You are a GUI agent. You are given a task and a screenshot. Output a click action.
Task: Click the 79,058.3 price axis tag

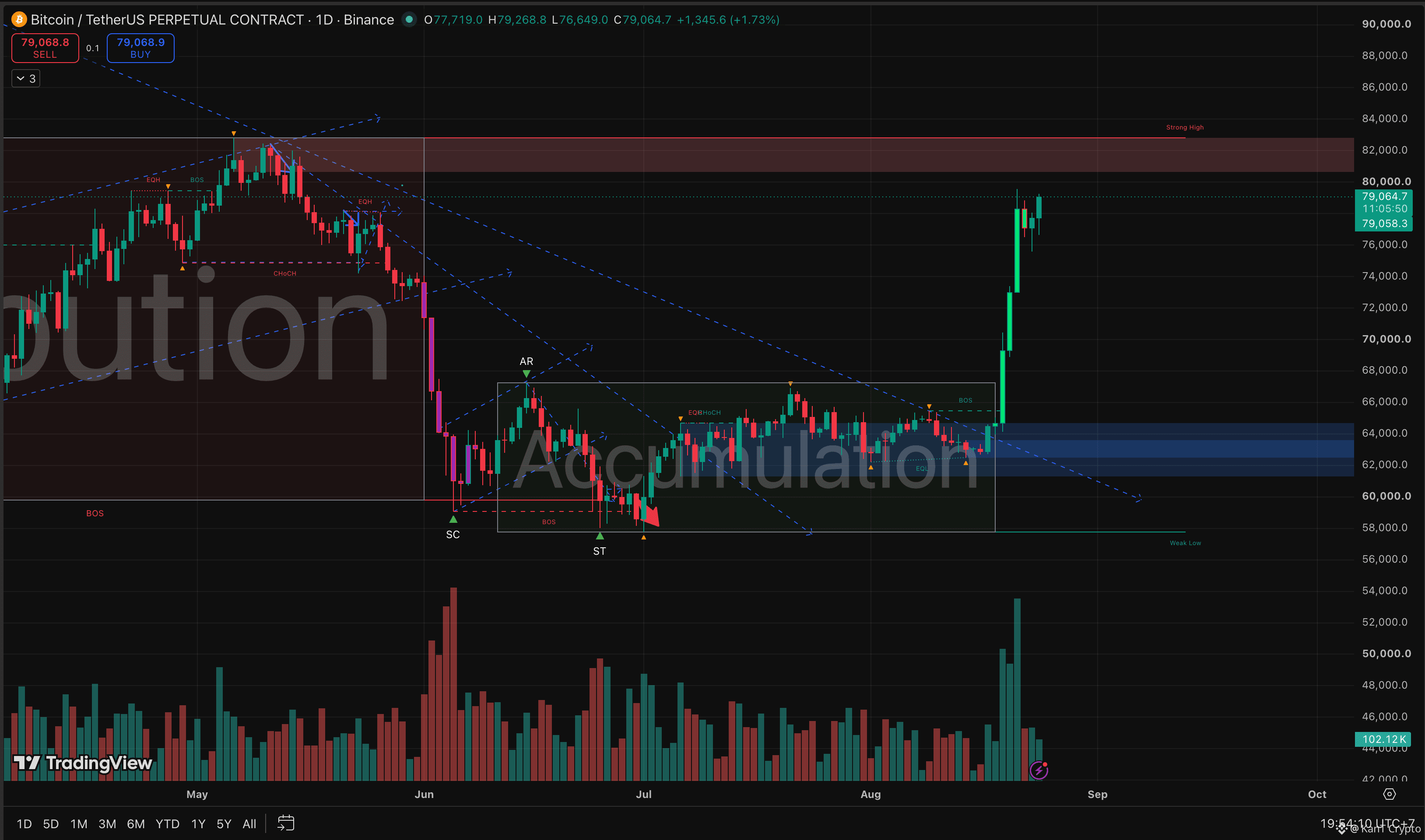pos(1384,224)
